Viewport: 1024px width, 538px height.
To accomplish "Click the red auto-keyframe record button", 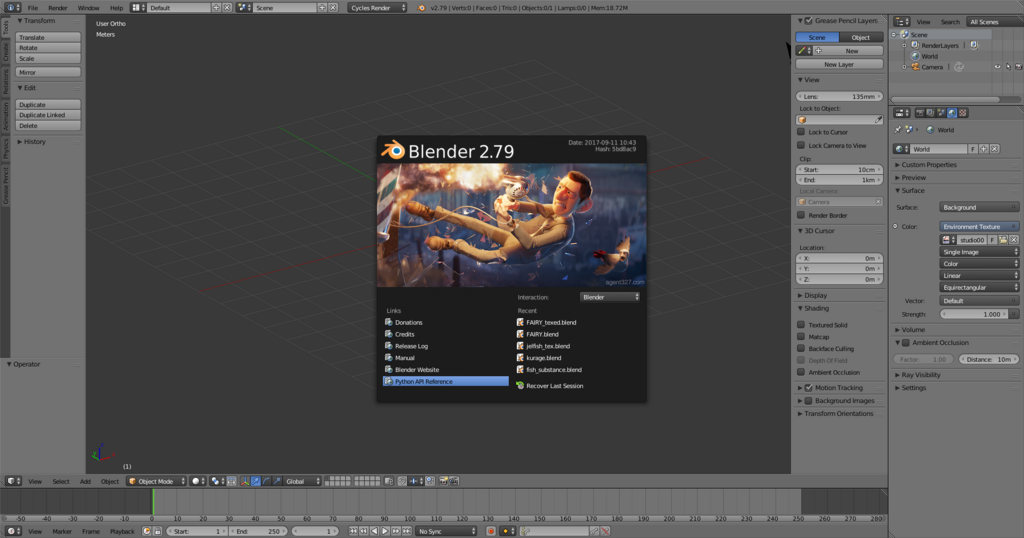I will tap(490, 531).
